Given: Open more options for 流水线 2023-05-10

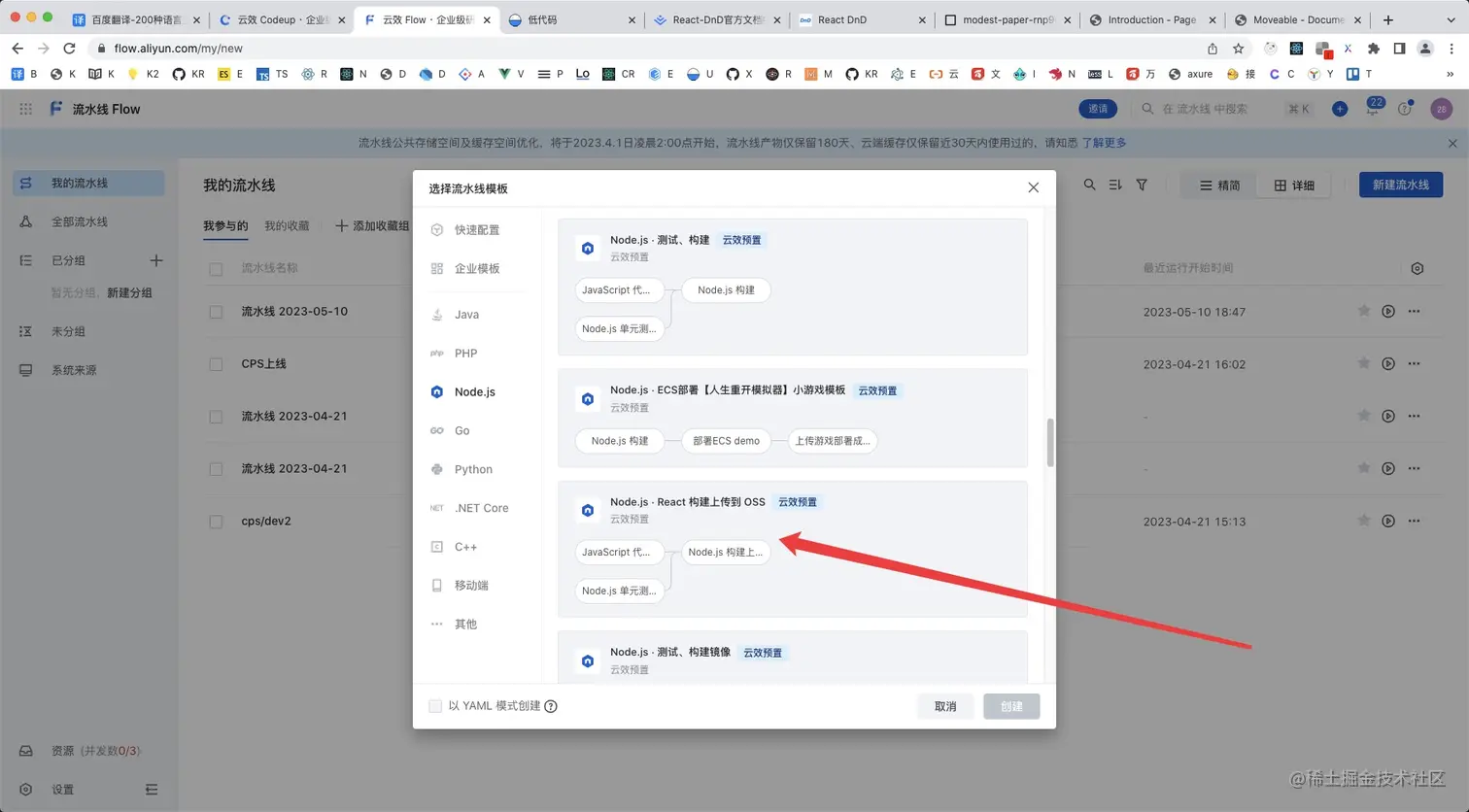Looking at the screenshot, I should [1414, 311].
